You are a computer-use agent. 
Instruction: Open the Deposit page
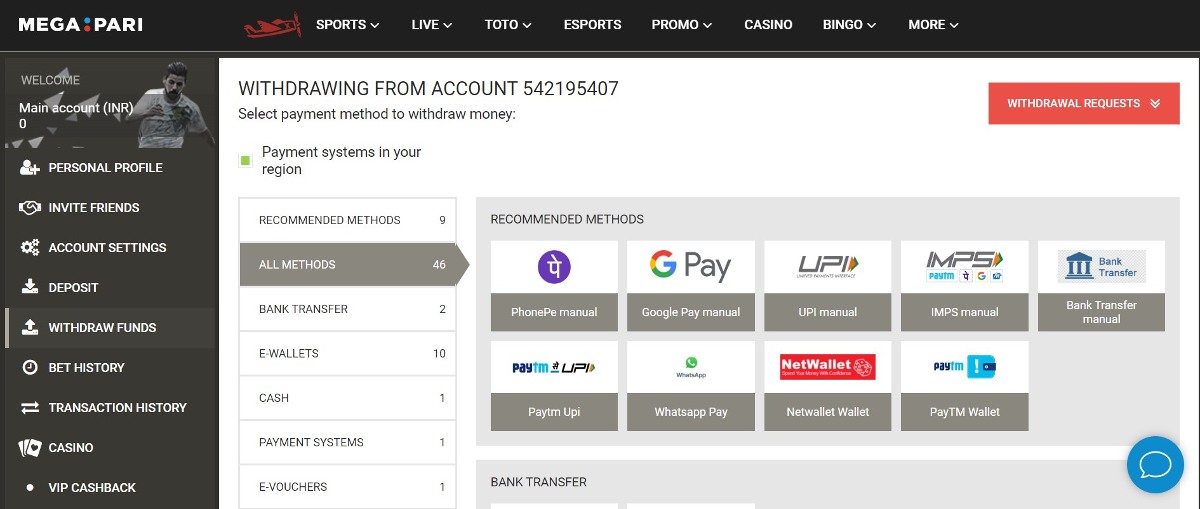(x=74, y=288)
